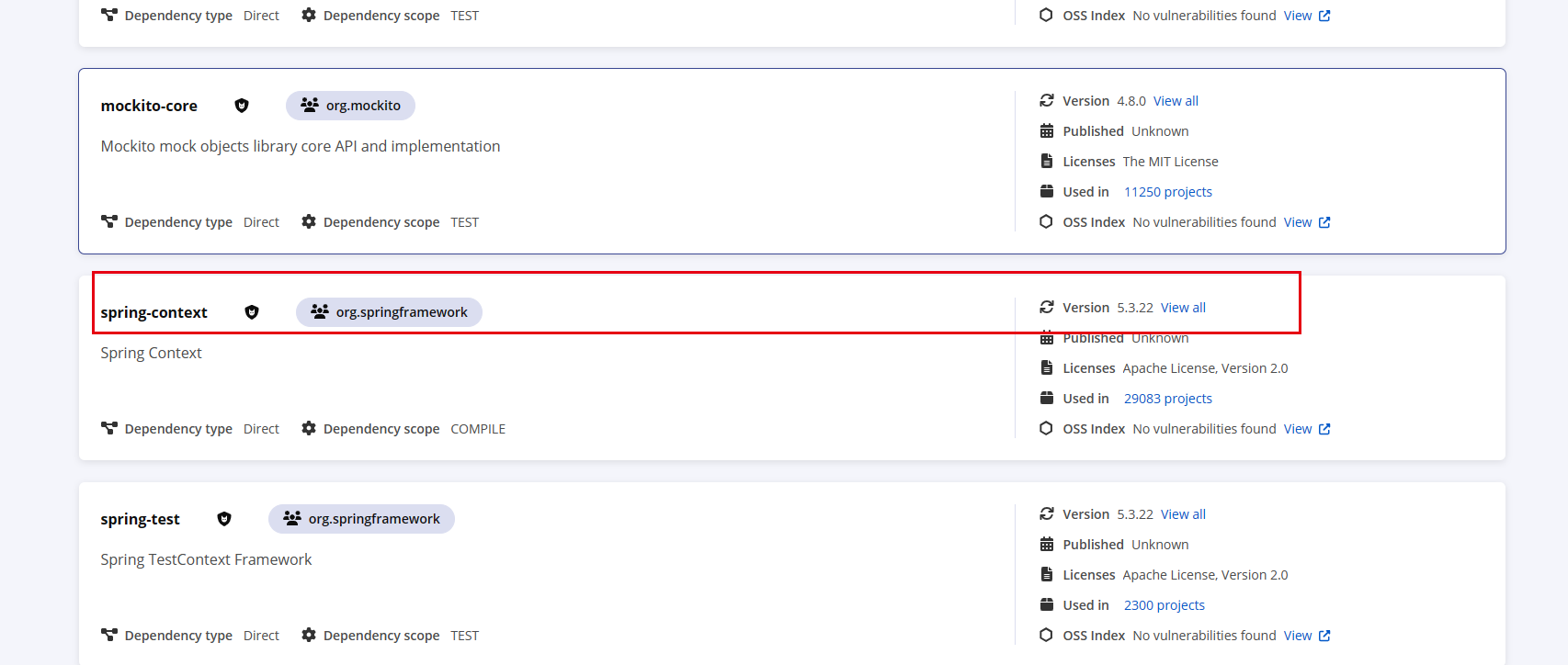This screenshot has width=1568, height=665.
Task: Open the spring-context org.springframework group badge
Action: tap(389, 312)
